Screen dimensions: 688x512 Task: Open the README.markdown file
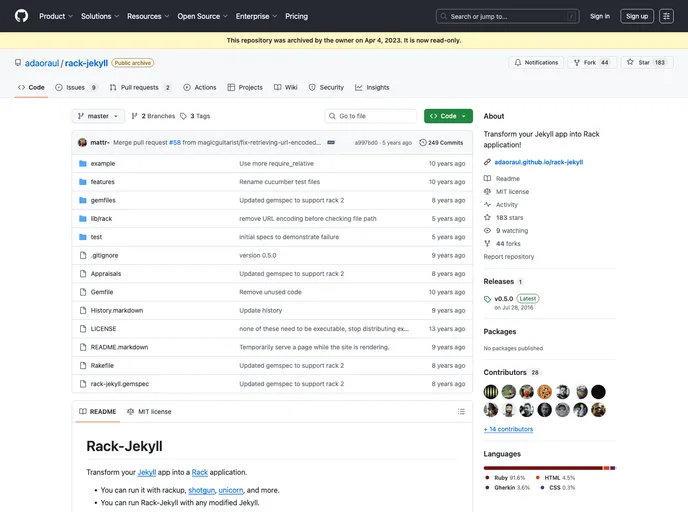coord(119,347)
